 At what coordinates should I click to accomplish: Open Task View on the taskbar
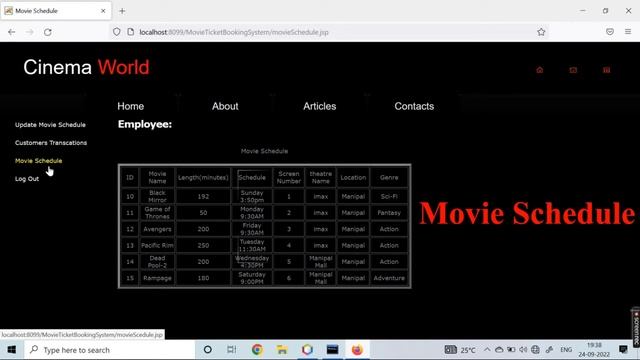tap(231, 350)
